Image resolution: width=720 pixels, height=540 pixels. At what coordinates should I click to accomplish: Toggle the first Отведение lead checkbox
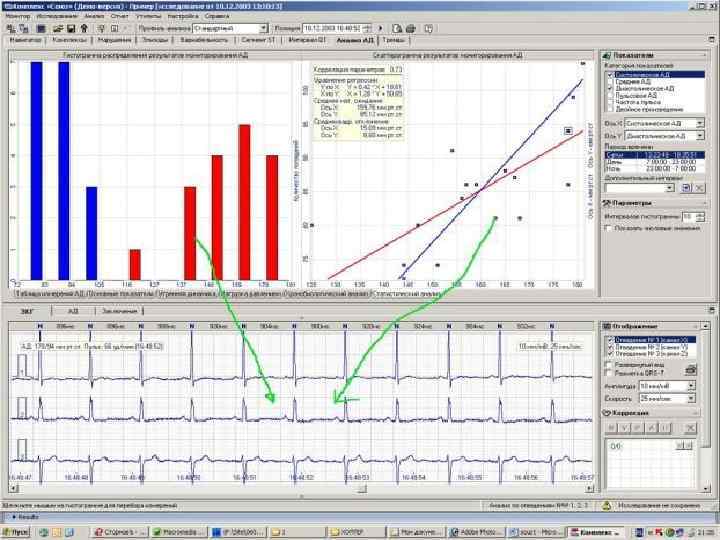(x=611, y=340)
